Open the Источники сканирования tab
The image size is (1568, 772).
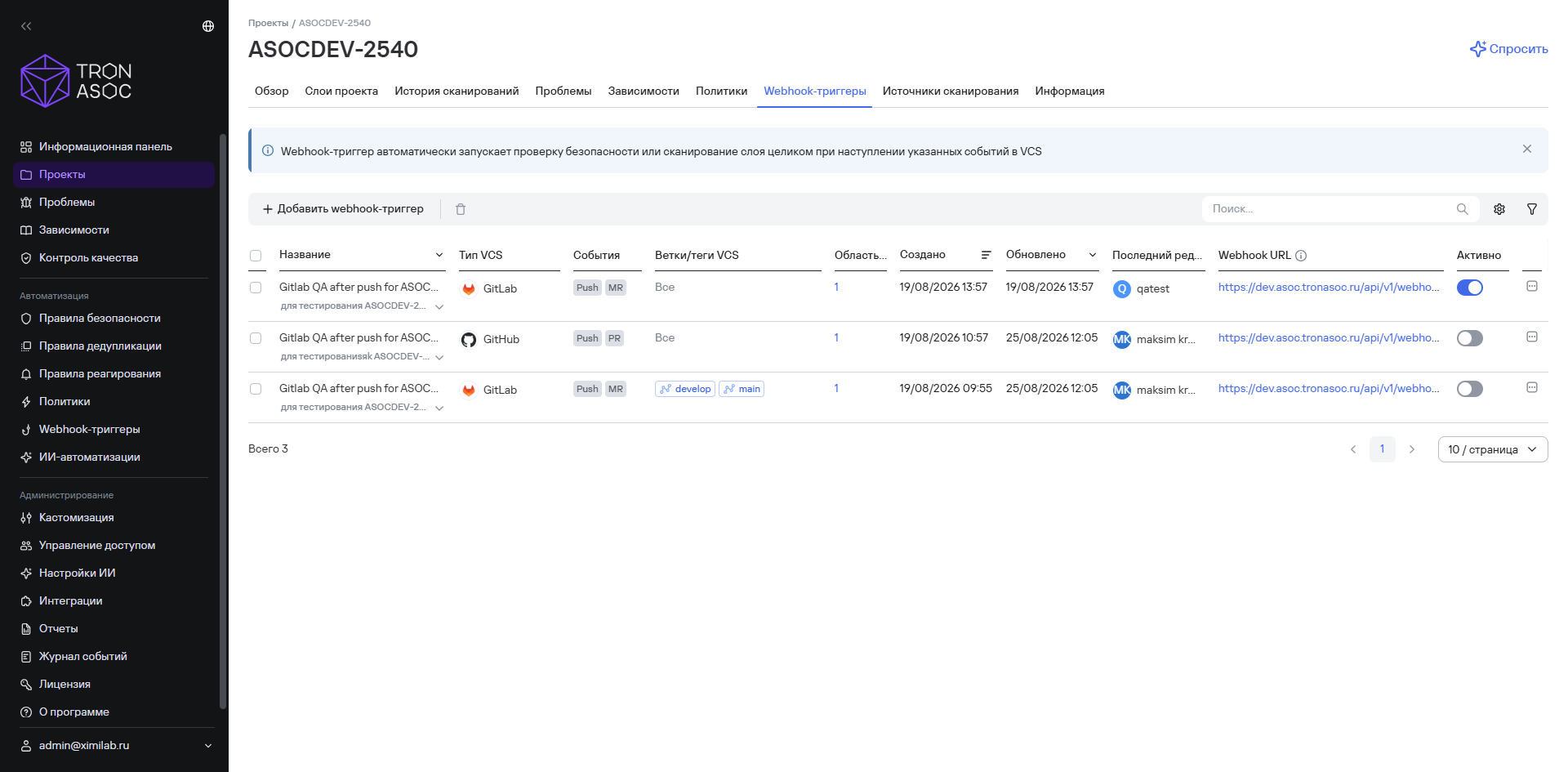(951, 91)
